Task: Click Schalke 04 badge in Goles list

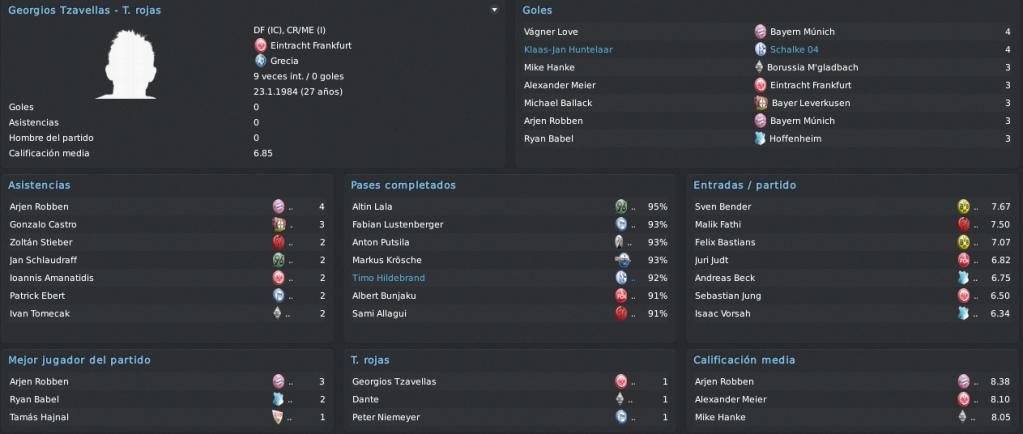Action: [x=760, y=49]
